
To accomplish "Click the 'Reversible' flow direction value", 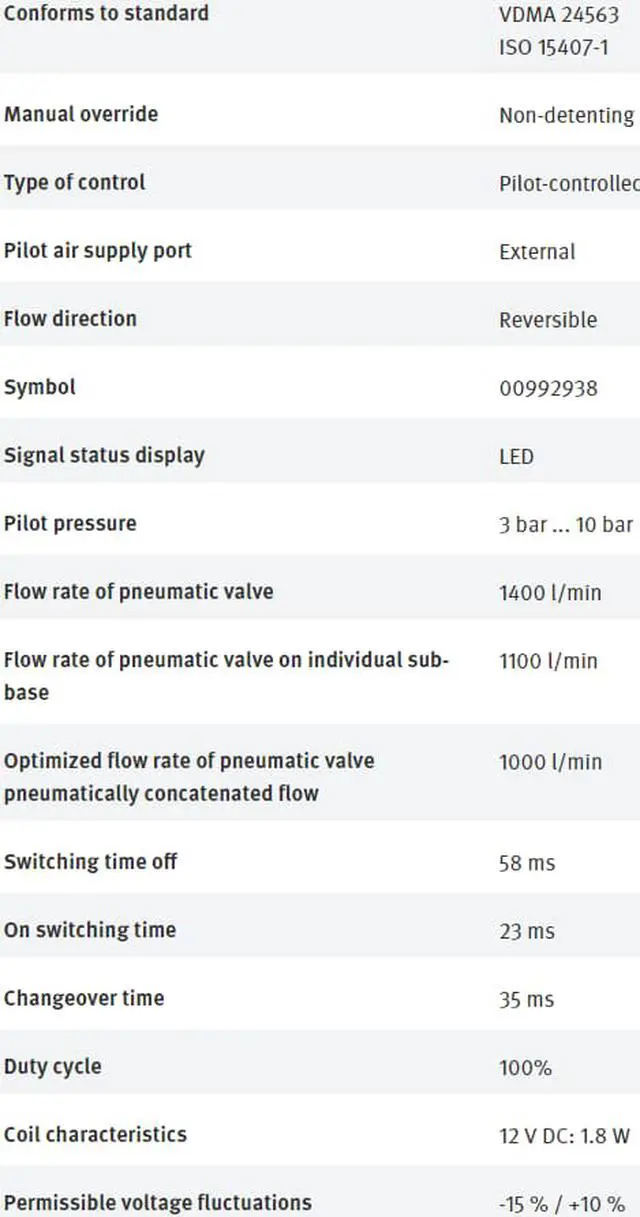I will click(548, 320).
